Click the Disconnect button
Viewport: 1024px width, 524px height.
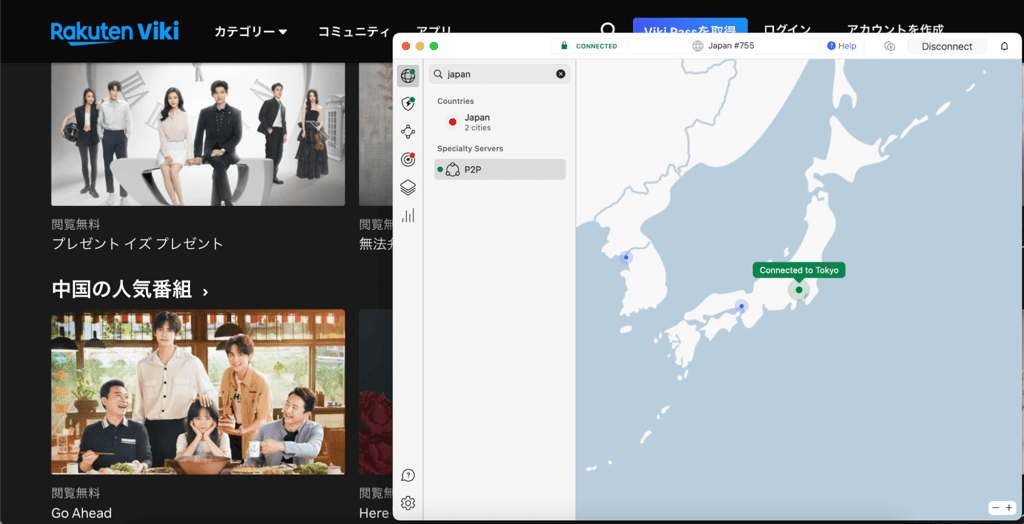(x=947, y=46)
